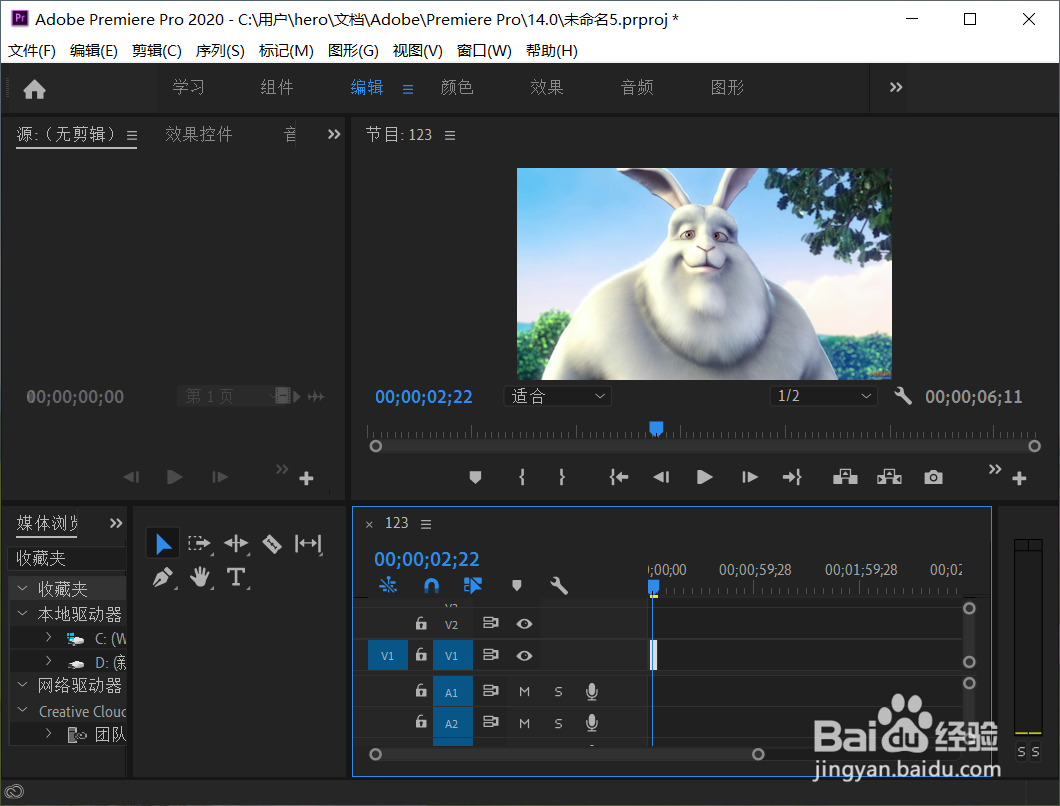Select the Selection tool arrow
This screenshot has width=1060, height=806.
pos(163,544)
